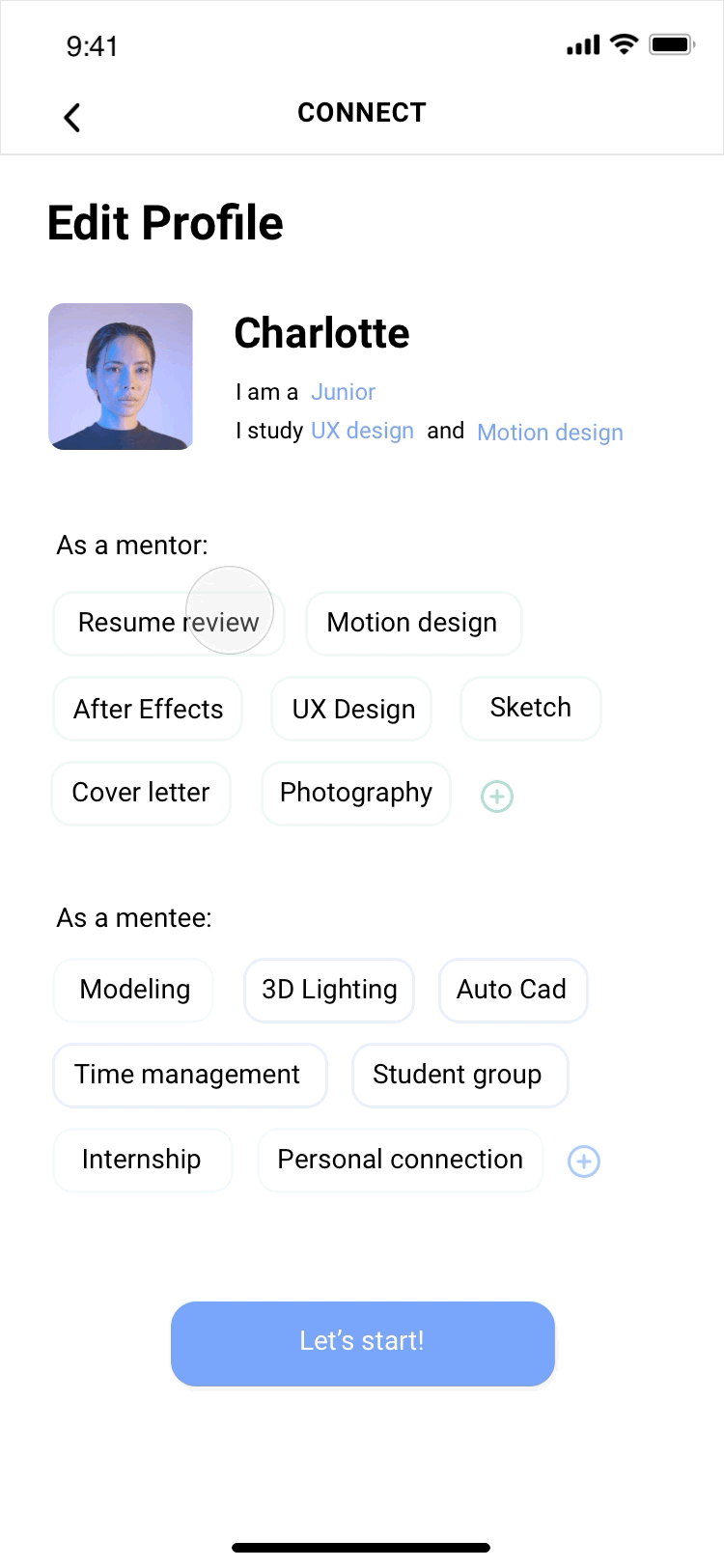Select the Time management tag

click(x=189, y=1076)
